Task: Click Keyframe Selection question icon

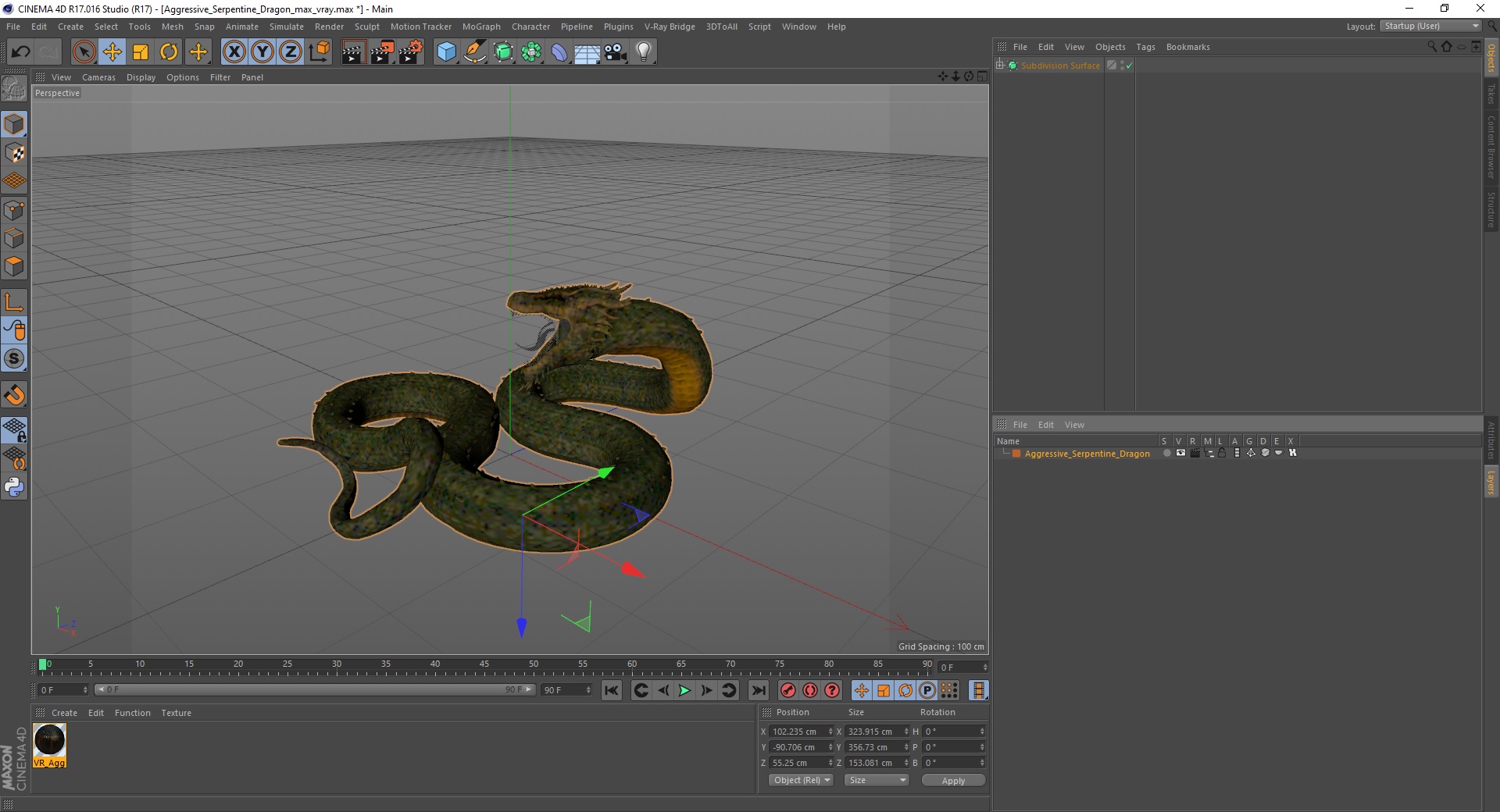Action: tap(832, 690)
